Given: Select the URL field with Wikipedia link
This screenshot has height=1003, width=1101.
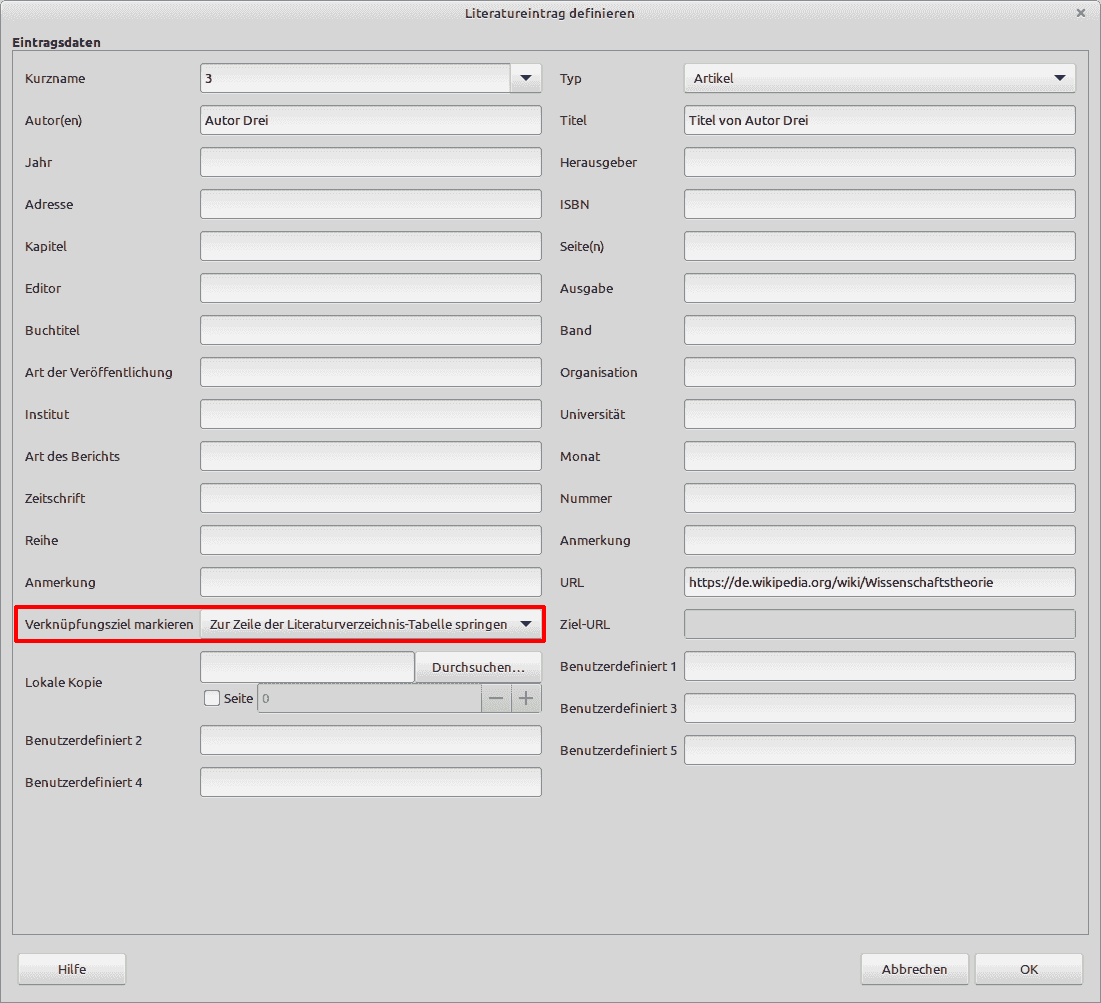Looking at the screenshot, I should click(879, 582).
